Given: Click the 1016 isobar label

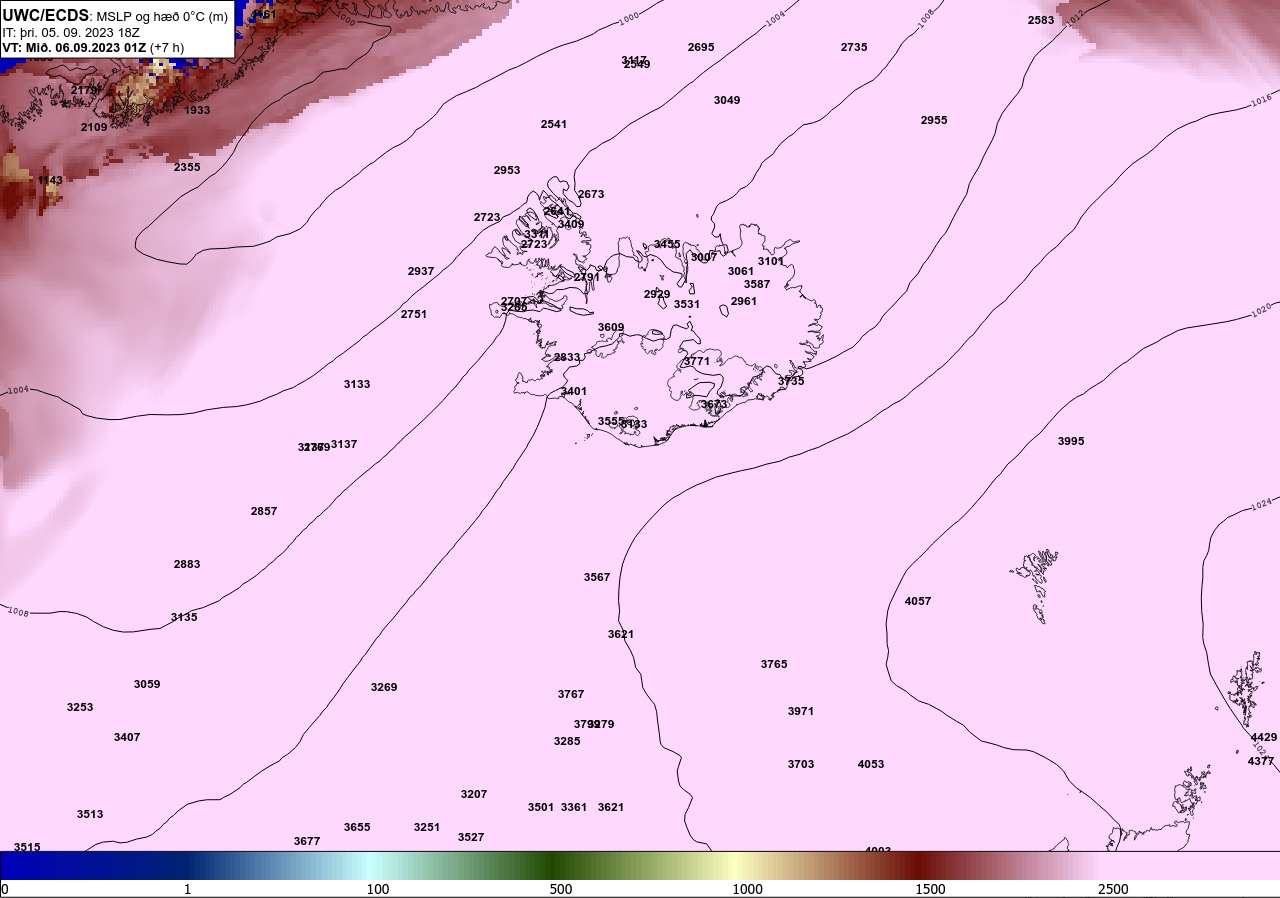Looking at the screenshot, I should coord(1262,99).
